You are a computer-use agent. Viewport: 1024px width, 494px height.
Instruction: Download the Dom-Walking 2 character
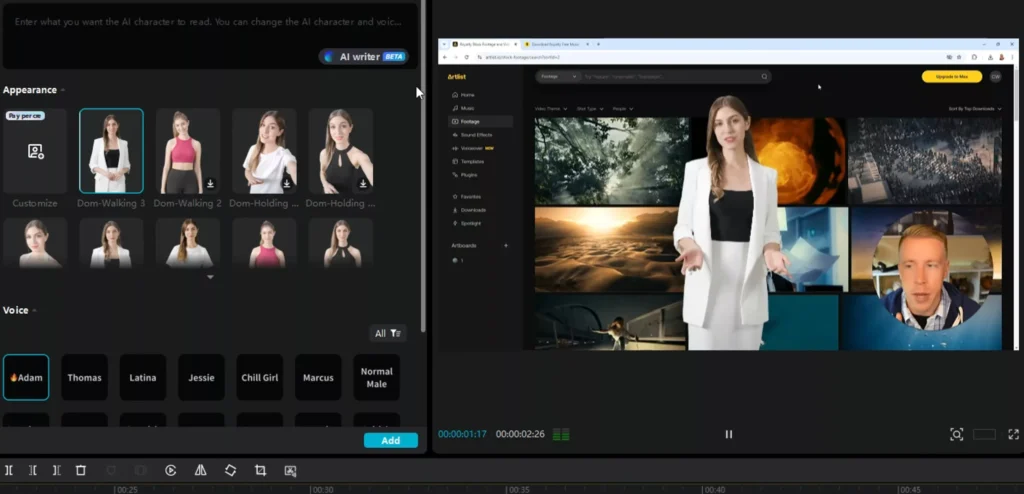(x=210, y=184)
